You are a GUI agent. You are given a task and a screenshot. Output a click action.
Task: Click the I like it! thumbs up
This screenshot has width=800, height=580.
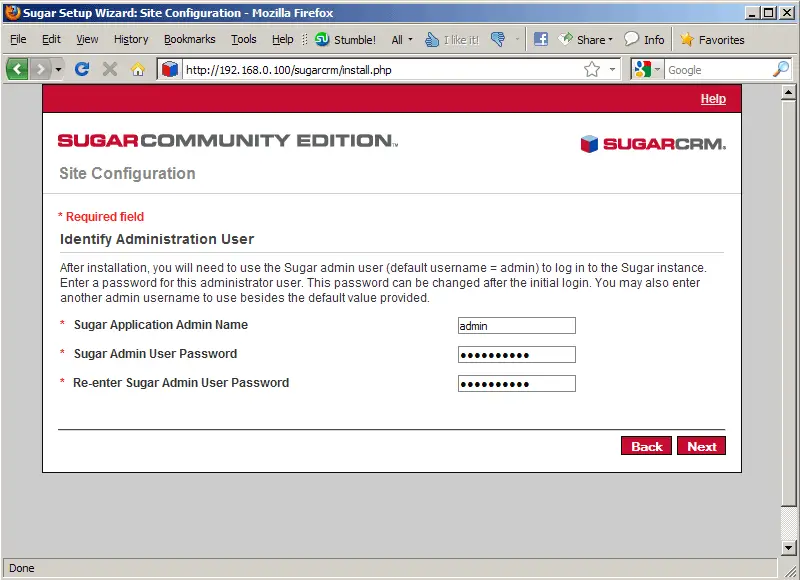pos(452,39)
